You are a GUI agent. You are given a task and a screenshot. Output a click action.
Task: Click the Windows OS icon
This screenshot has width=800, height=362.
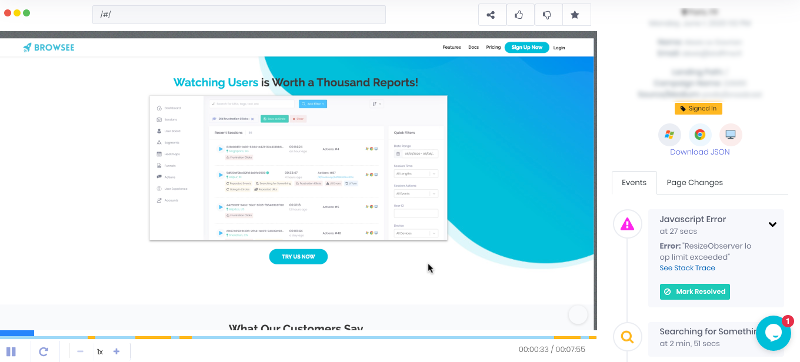pos(669,135)
